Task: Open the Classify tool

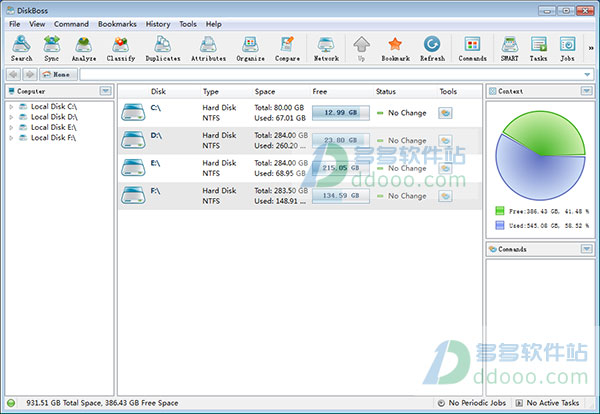Action: tap(121, 49)
